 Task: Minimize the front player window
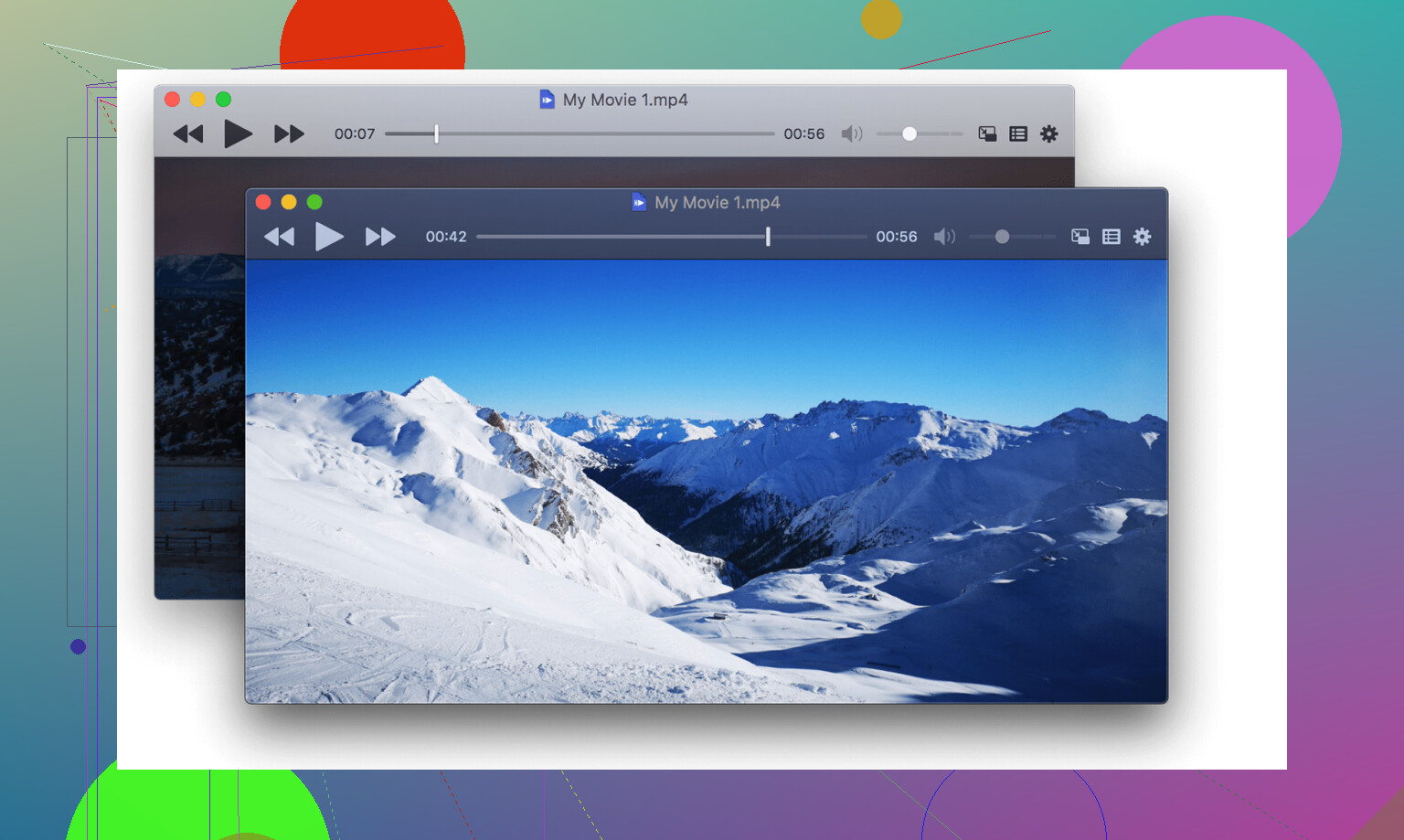[289, 202]
